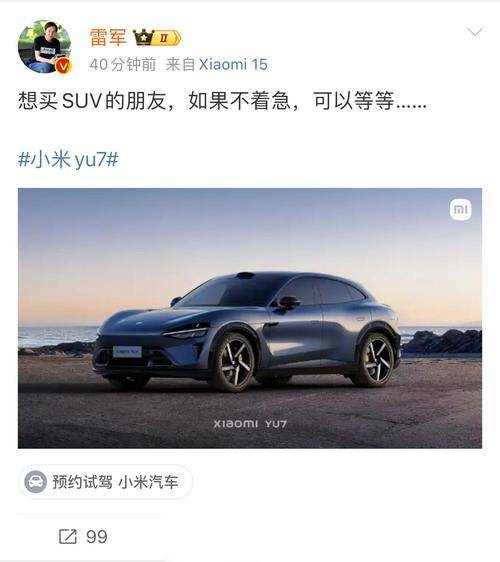Click the Mi logo watermark on photo

461,209
